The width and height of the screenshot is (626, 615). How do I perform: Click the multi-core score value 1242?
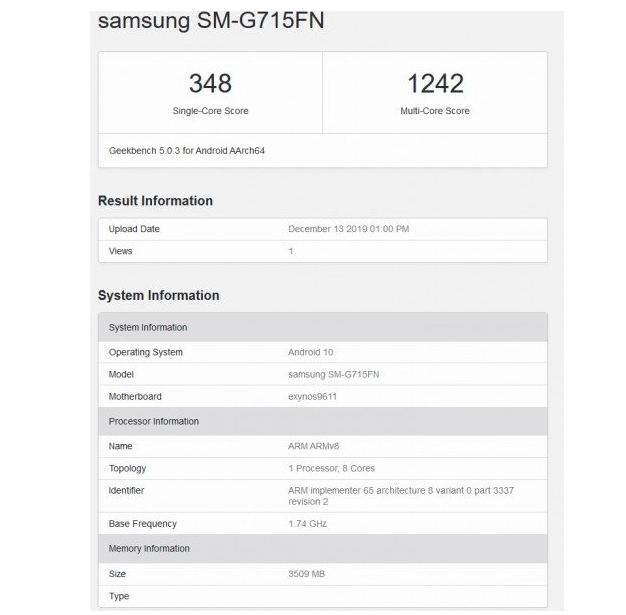pos(435,83)
